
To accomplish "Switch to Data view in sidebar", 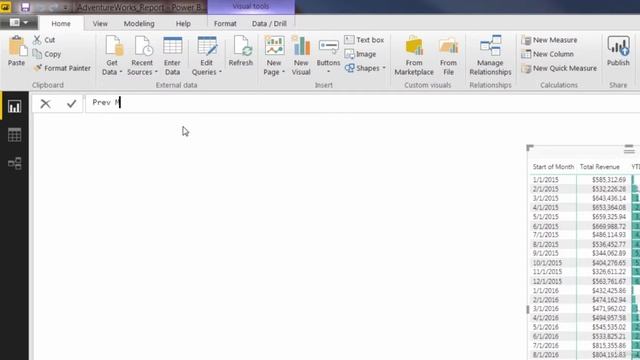I will coord(14,135).
